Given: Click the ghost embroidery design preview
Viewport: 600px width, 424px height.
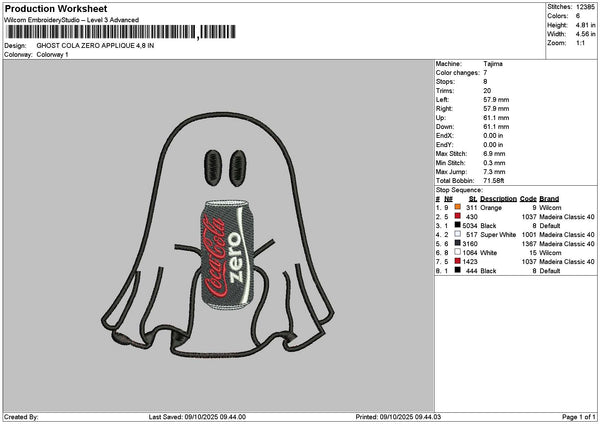Looking at the screenshot, I should pos(218,235).
